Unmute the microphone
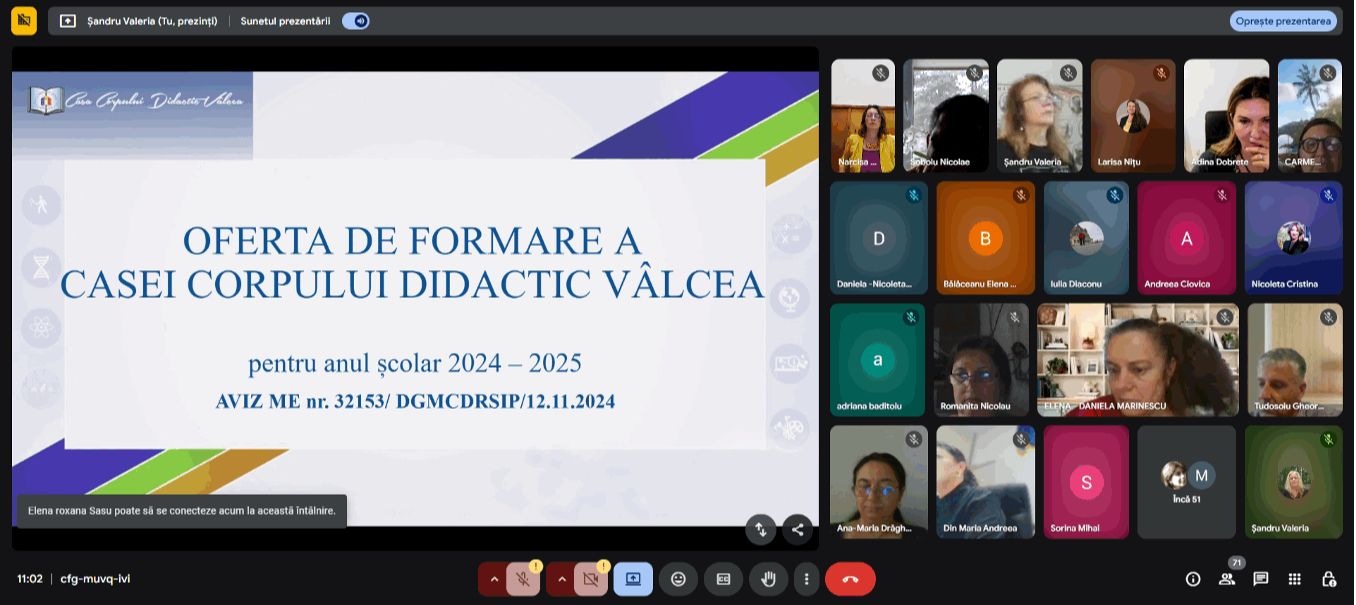This screenshot has height=605, width=1356. (522, 579)
